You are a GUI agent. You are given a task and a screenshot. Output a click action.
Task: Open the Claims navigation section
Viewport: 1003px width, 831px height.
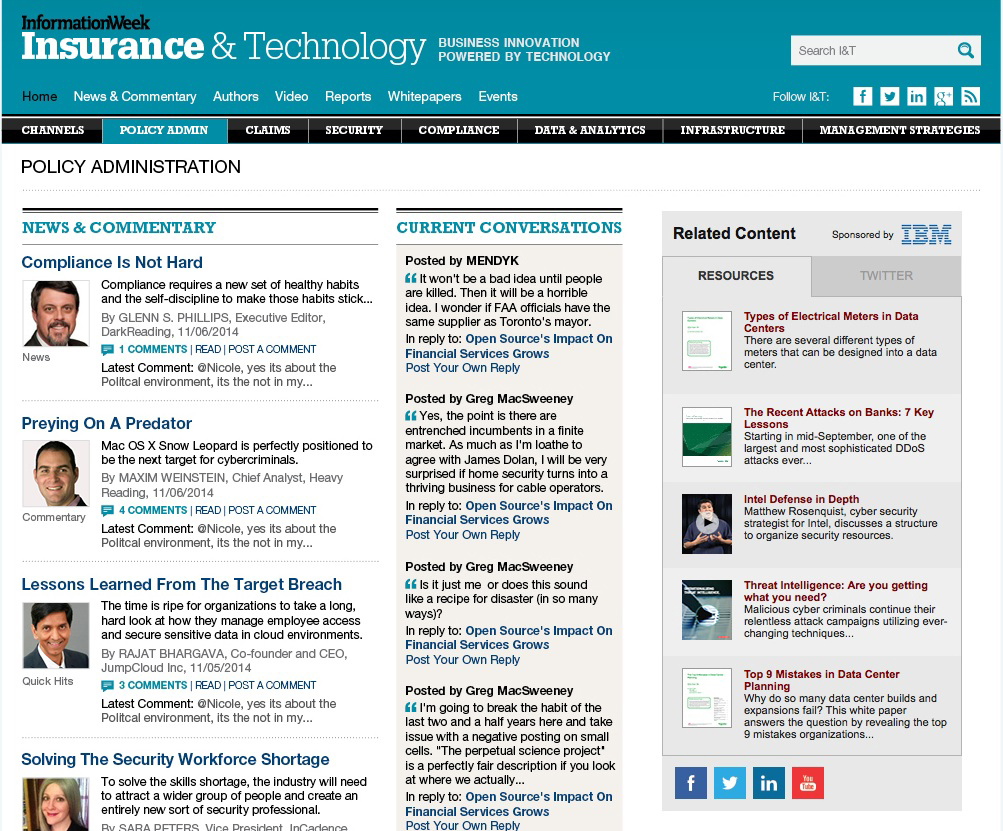click(268, 130)
